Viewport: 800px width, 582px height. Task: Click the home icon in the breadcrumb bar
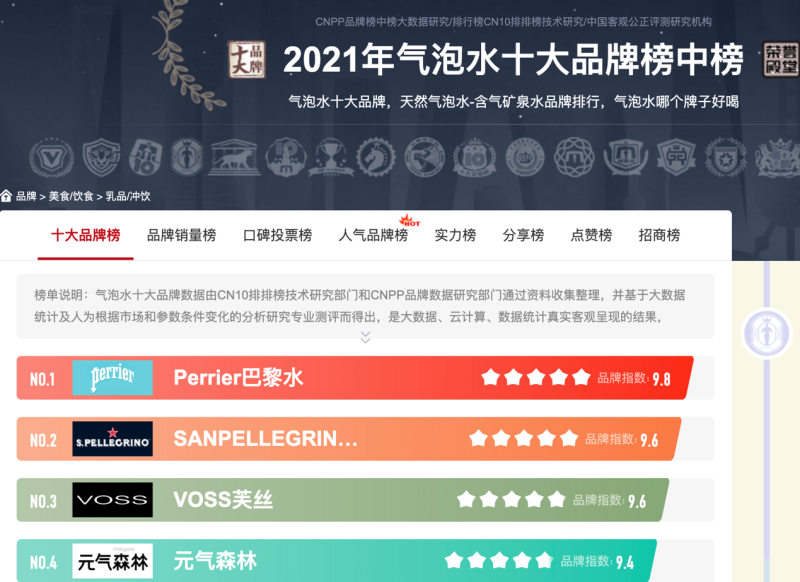coord(10,197)
